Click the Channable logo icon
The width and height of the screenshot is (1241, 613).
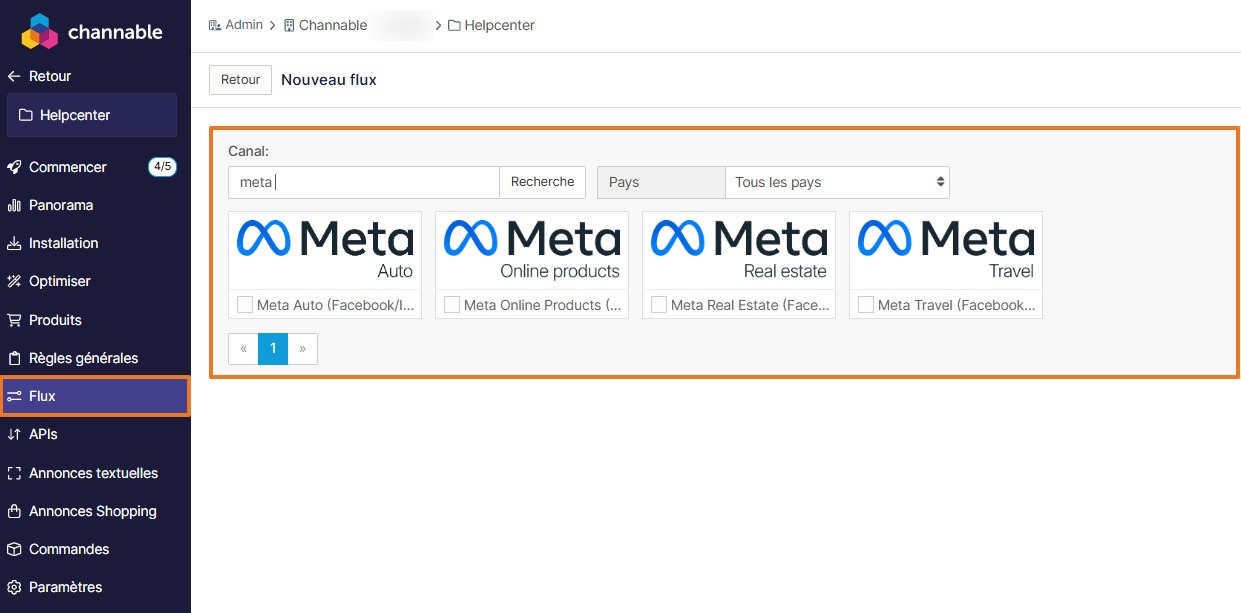click(x=41, y=32)
